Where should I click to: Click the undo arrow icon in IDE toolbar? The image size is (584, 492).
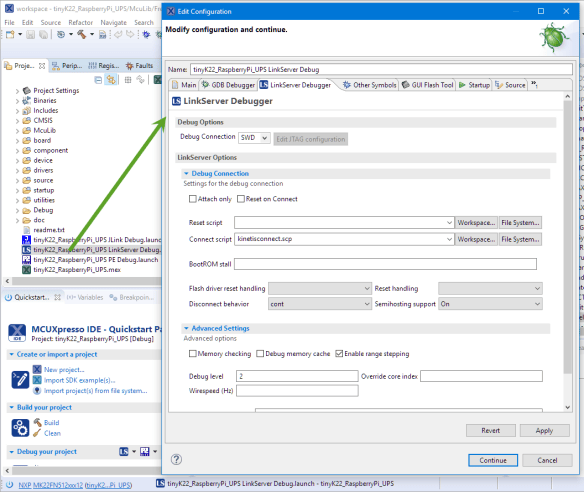click(x=118, y=35)
